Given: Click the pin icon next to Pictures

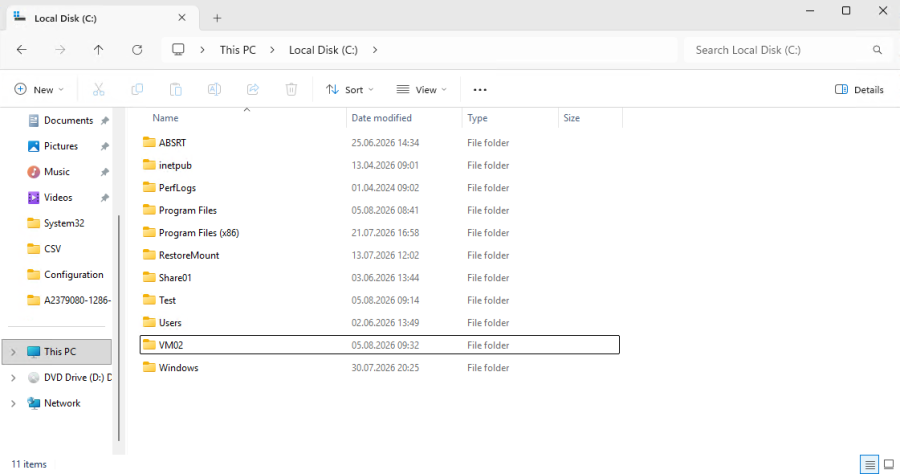Looking at the screenshot, I should pyautogui.click(x=104, y=146).
